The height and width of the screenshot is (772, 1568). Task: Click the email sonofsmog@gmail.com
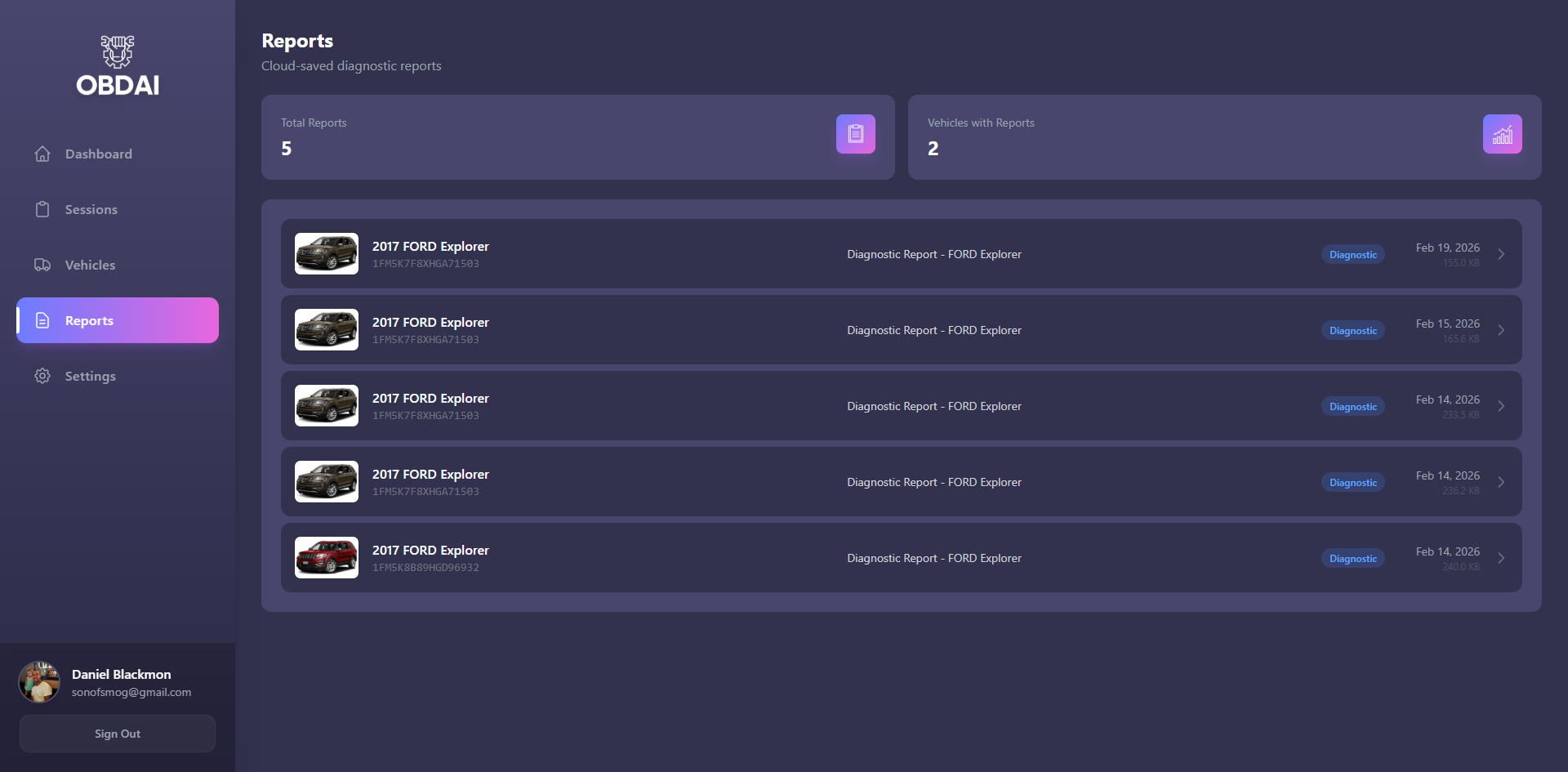coord(131,692)
